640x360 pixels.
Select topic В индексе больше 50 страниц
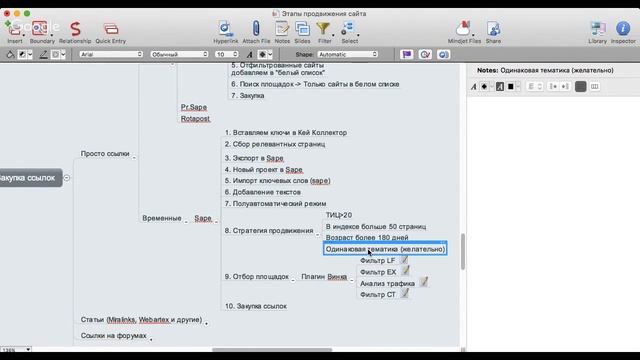point(376,227)
